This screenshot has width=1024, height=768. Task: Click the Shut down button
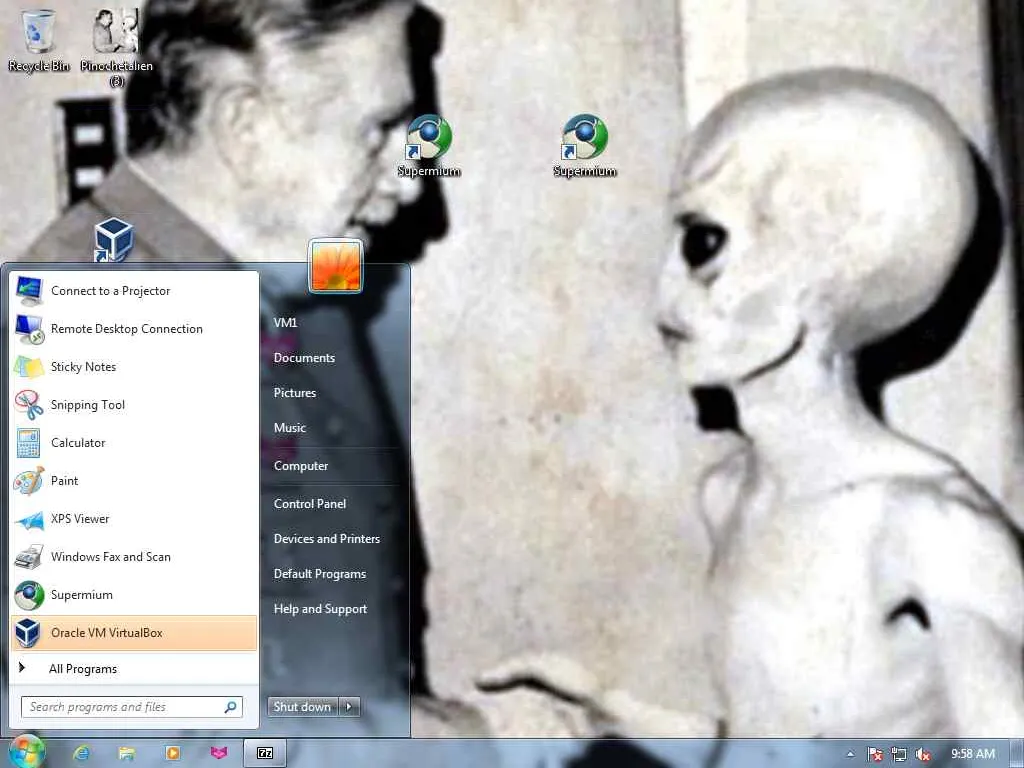tap(303, 707)
